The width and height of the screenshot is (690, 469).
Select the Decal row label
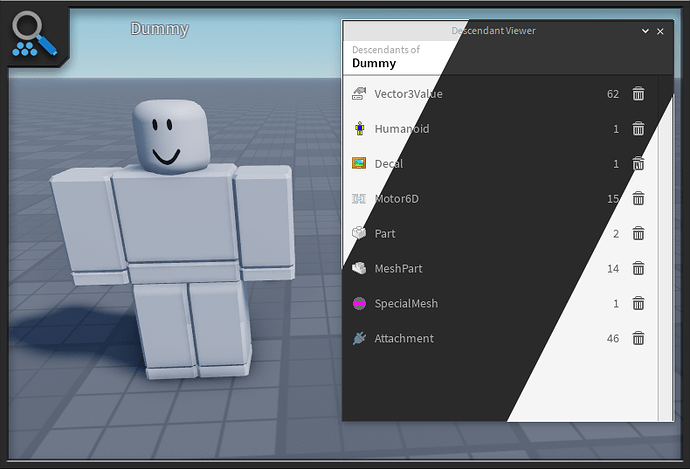point(389,164)
